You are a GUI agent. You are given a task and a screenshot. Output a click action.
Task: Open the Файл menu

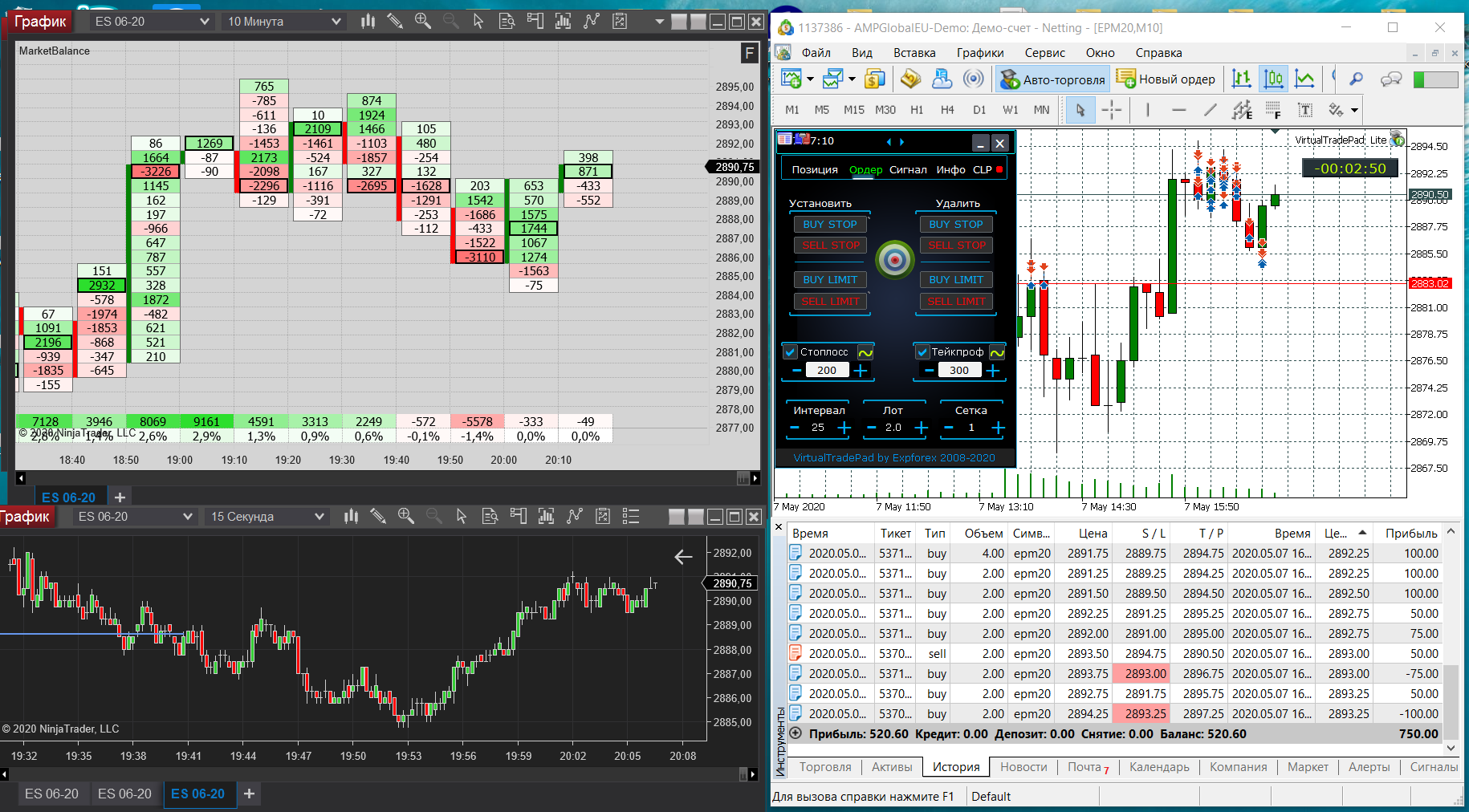pyautogui.click(x=816, y=53)
